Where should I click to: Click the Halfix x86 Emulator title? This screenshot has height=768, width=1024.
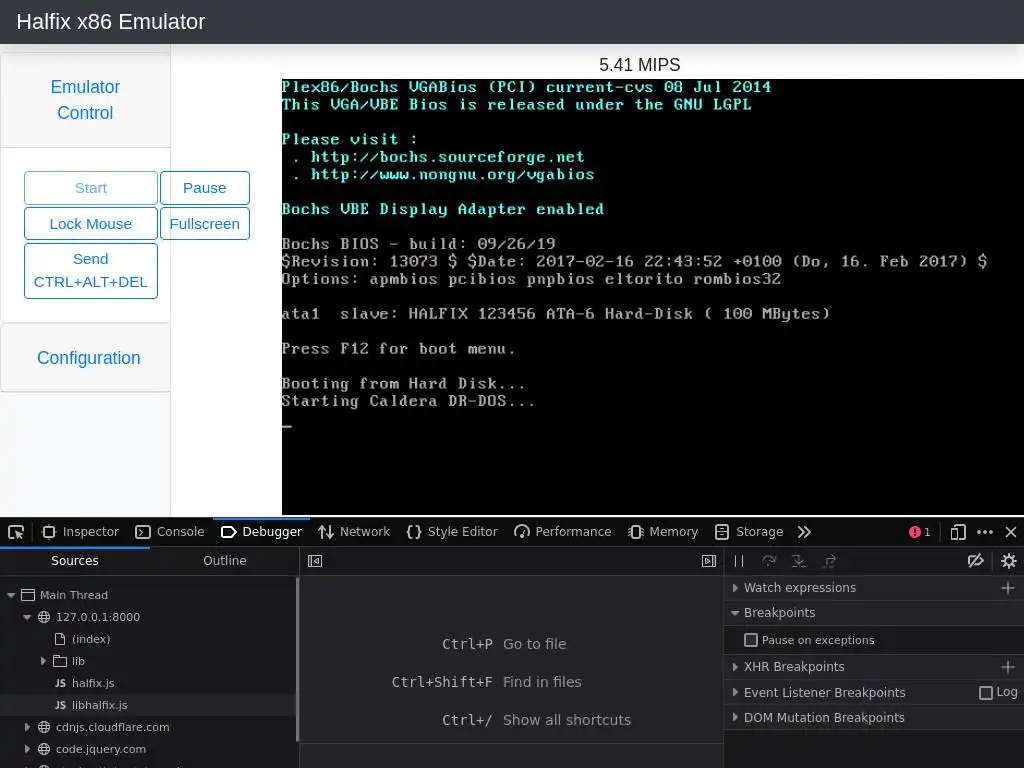[x=110, y=22]
